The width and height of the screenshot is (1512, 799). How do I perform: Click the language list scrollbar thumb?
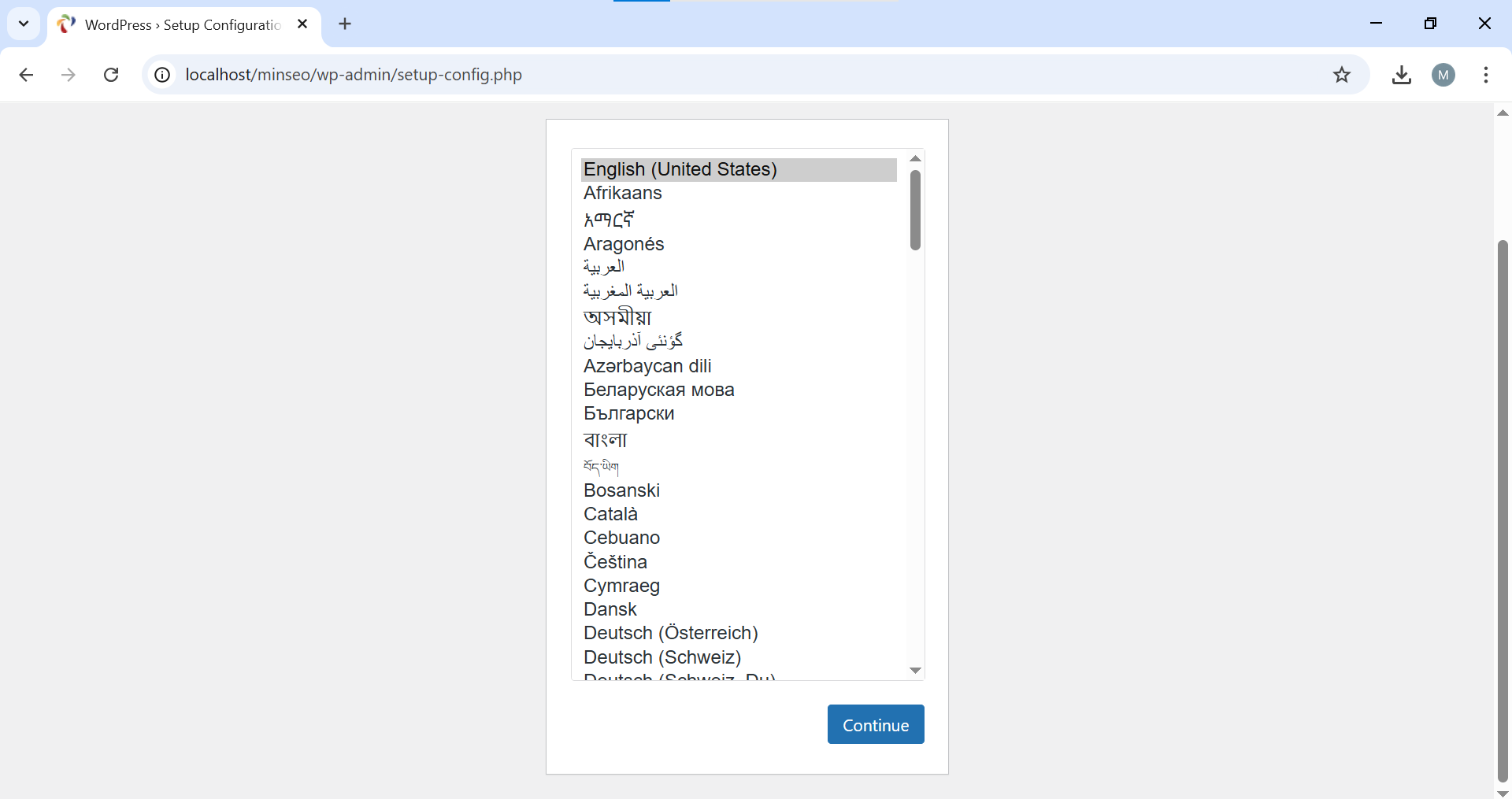coord(915,210)
